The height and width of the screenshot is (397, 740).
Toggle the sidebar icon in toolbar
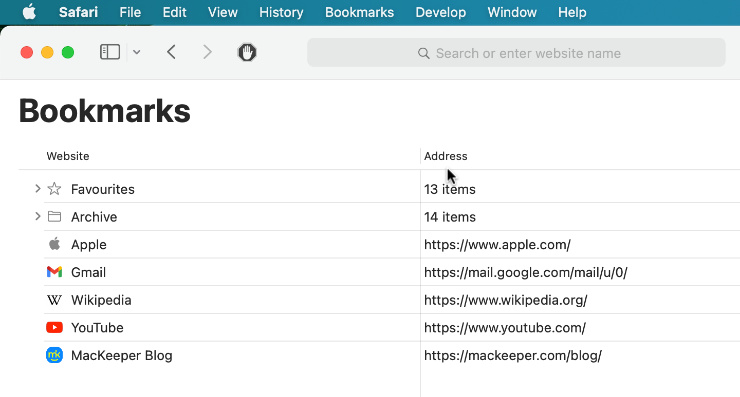(110, 52)
